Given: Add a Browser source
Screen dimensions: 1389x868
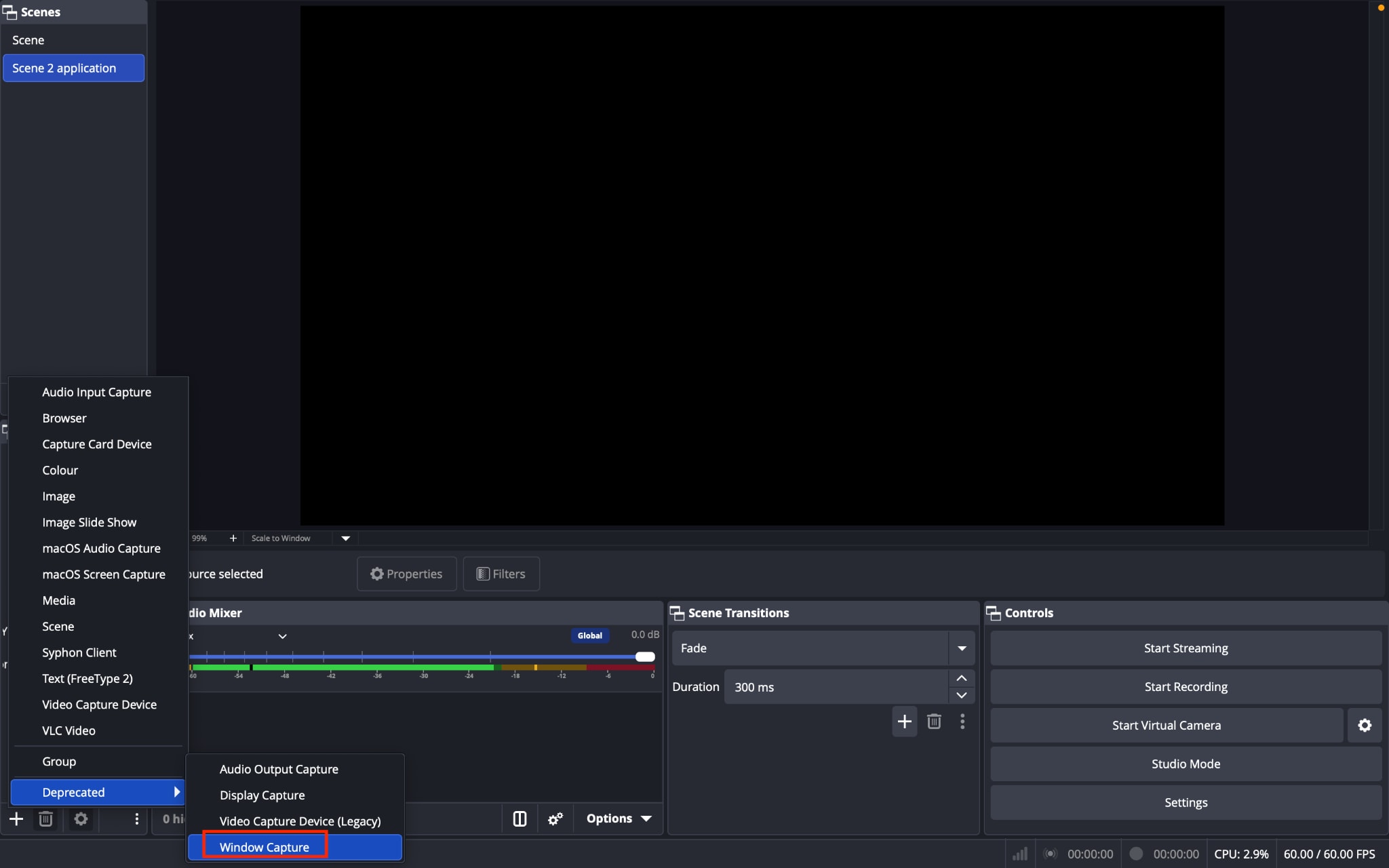Looking at the screenshot, I should click(x=98, y=418).
